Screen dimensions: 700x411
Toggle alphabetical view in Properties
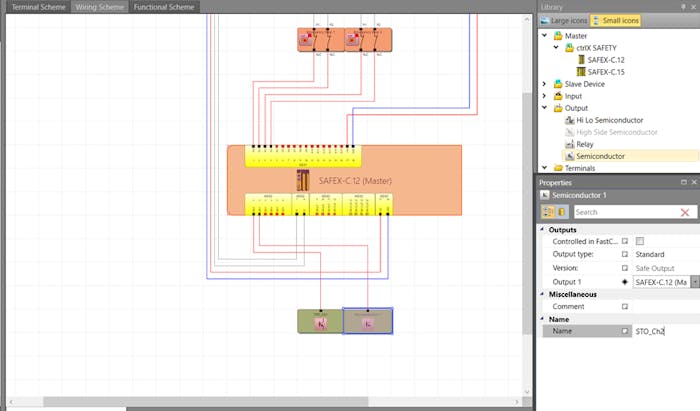[562, 212]
